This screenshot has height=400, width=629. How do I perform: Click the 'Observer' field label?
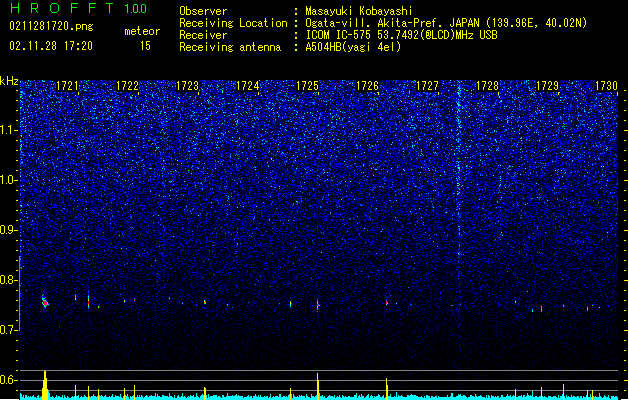tap(203, 11)
